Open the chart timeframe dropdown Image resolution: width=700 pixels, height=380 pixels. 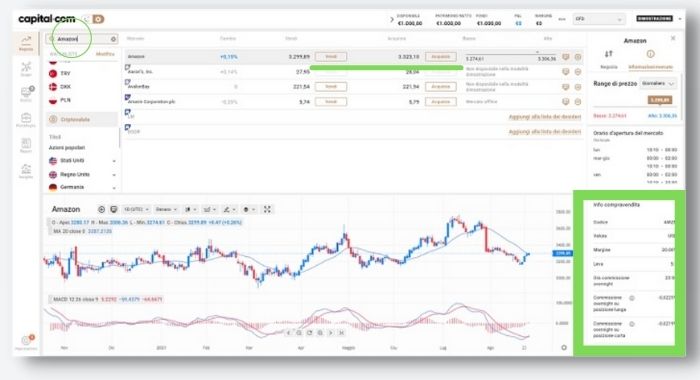137,209
